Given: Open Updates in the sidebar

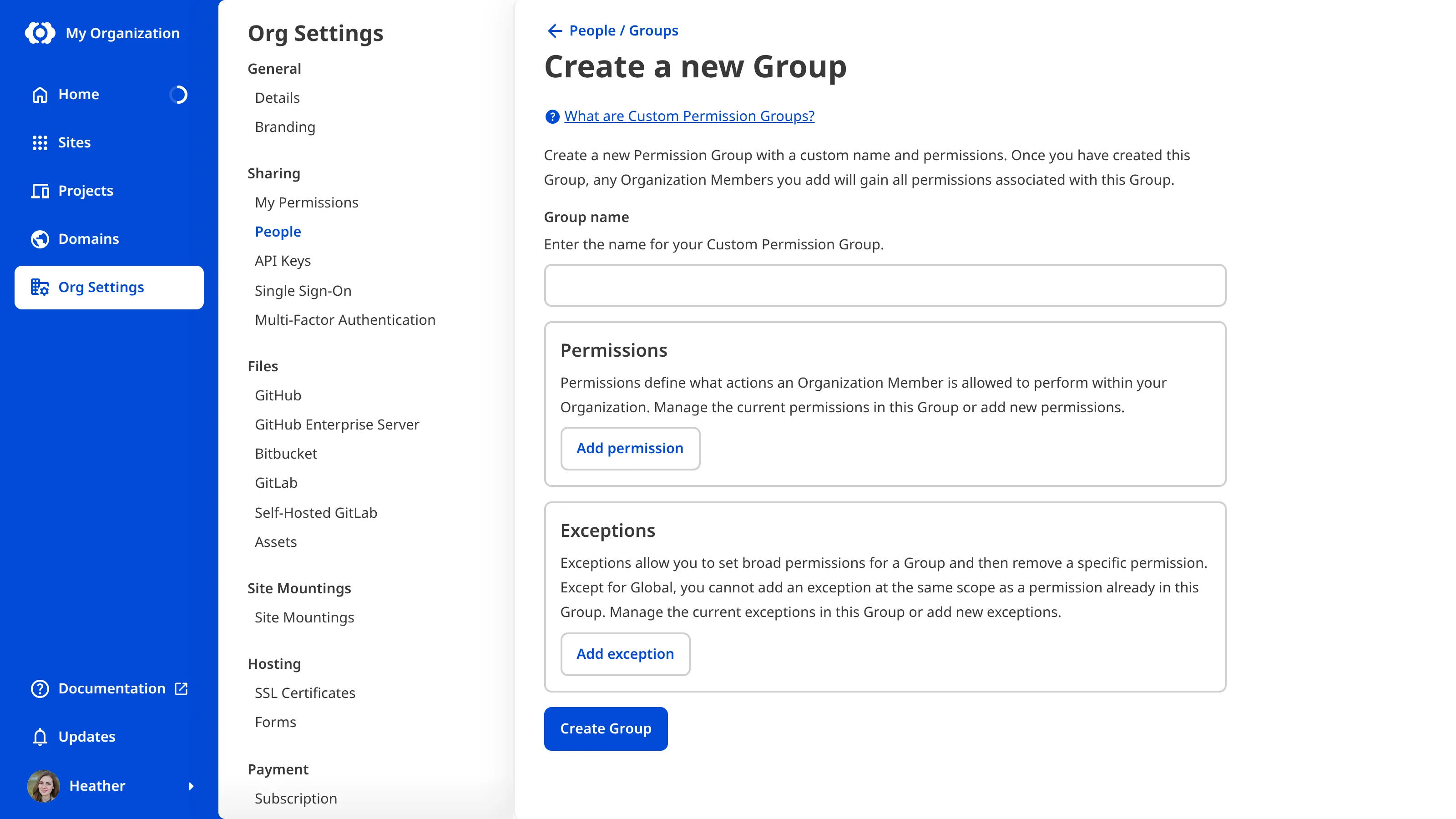Looking at the screenshot, I should click(x=109, y=737).
